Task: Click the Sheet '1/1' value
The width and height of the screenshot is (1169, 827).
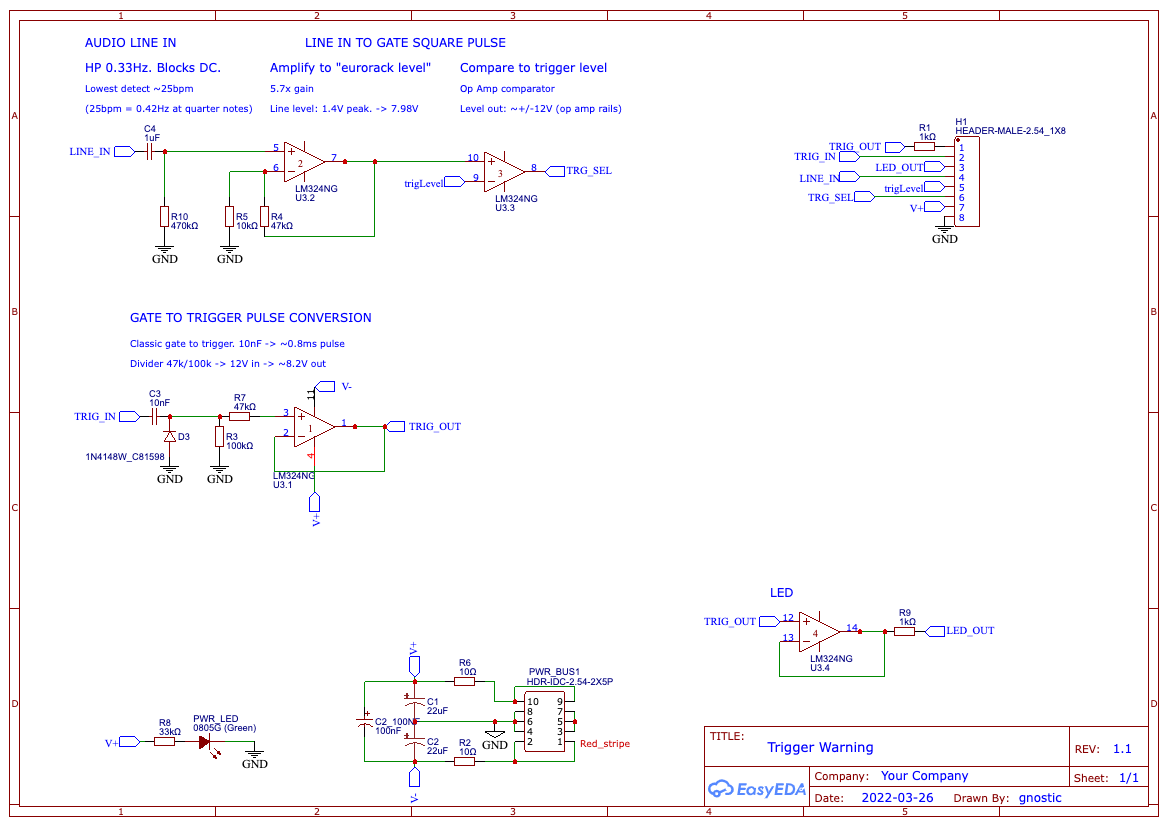Action: point(1129,778)
